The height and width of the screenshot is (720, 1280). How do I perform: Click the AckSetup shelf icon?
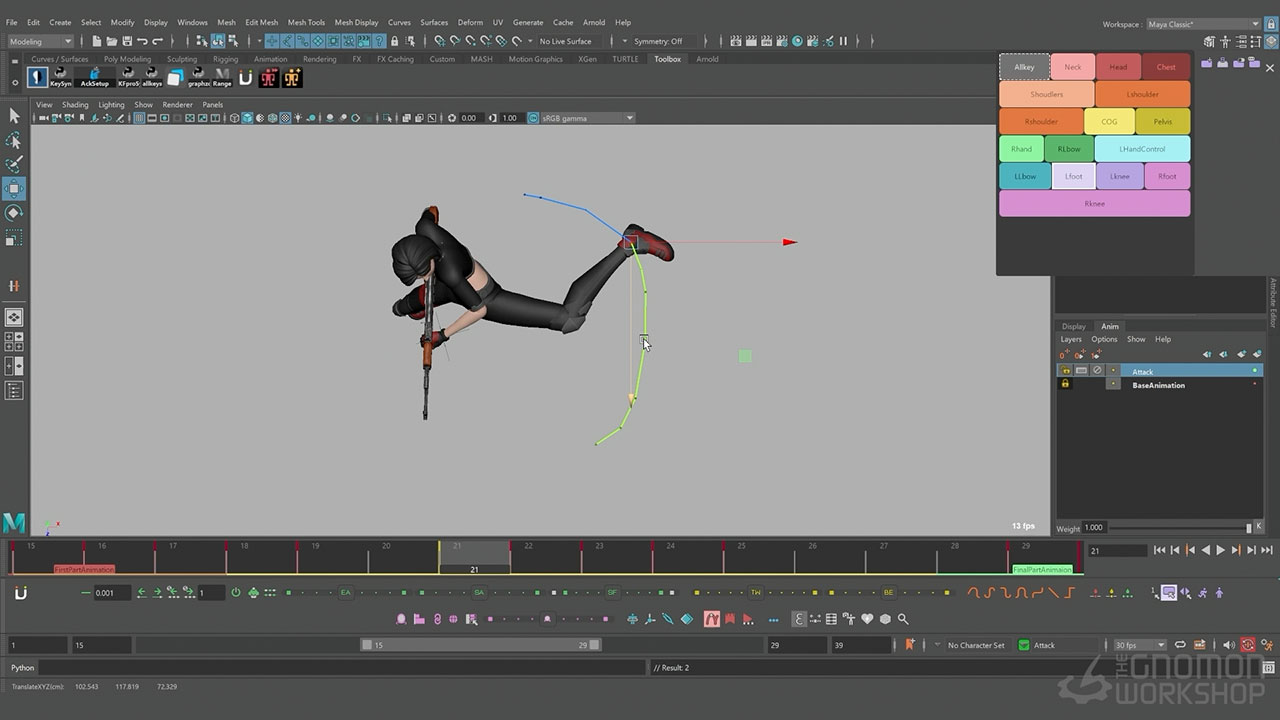pyautogui.click(x=94, y=77)
